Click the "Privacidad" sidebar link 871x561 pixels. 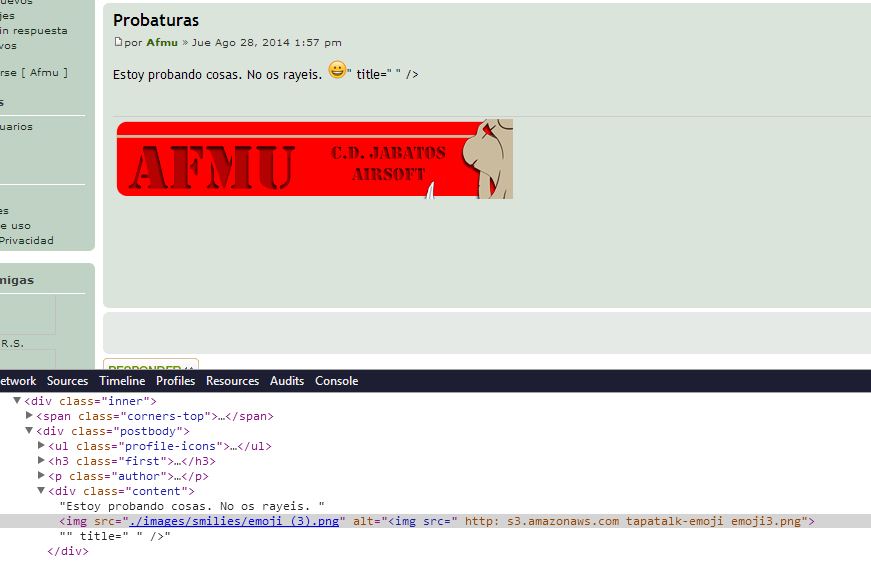[27, 241]
